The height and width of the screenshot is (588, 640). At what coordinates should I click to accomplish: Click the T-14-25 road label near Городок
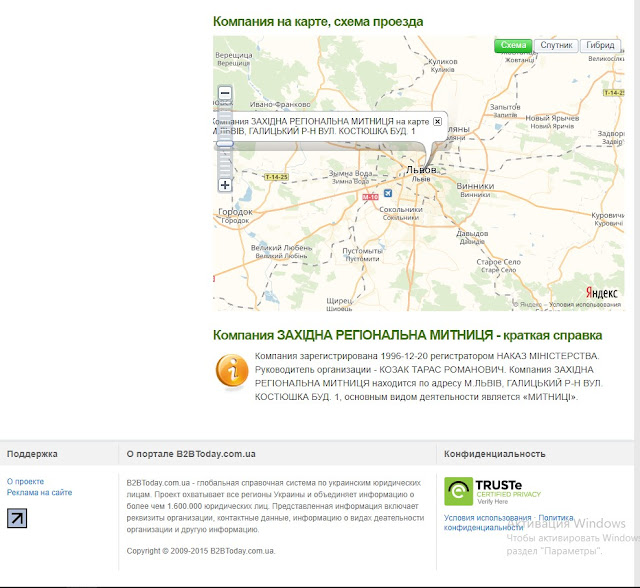[276, 177]
